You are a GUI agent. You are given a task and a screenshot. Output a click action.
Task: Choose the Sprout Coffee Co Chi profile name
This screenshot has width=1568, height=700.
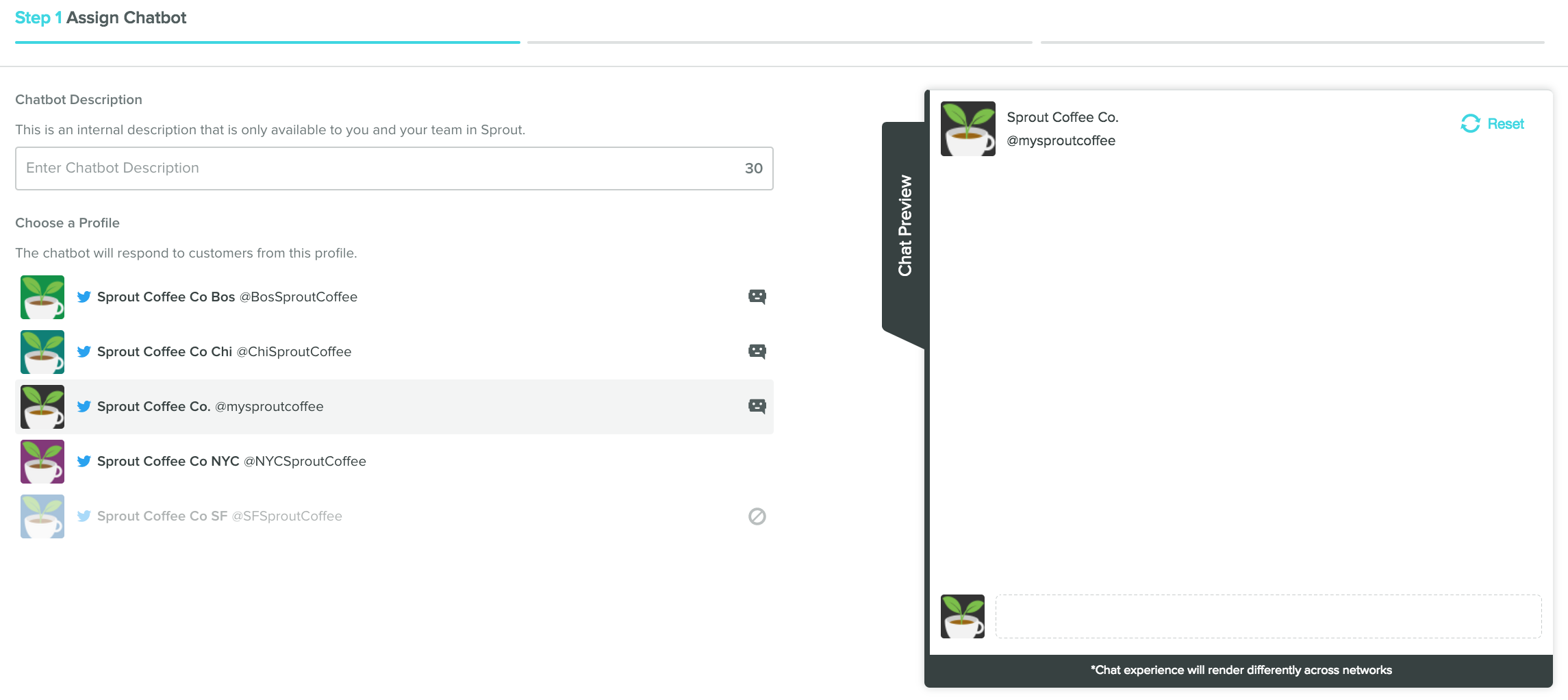tap(164, 351)
